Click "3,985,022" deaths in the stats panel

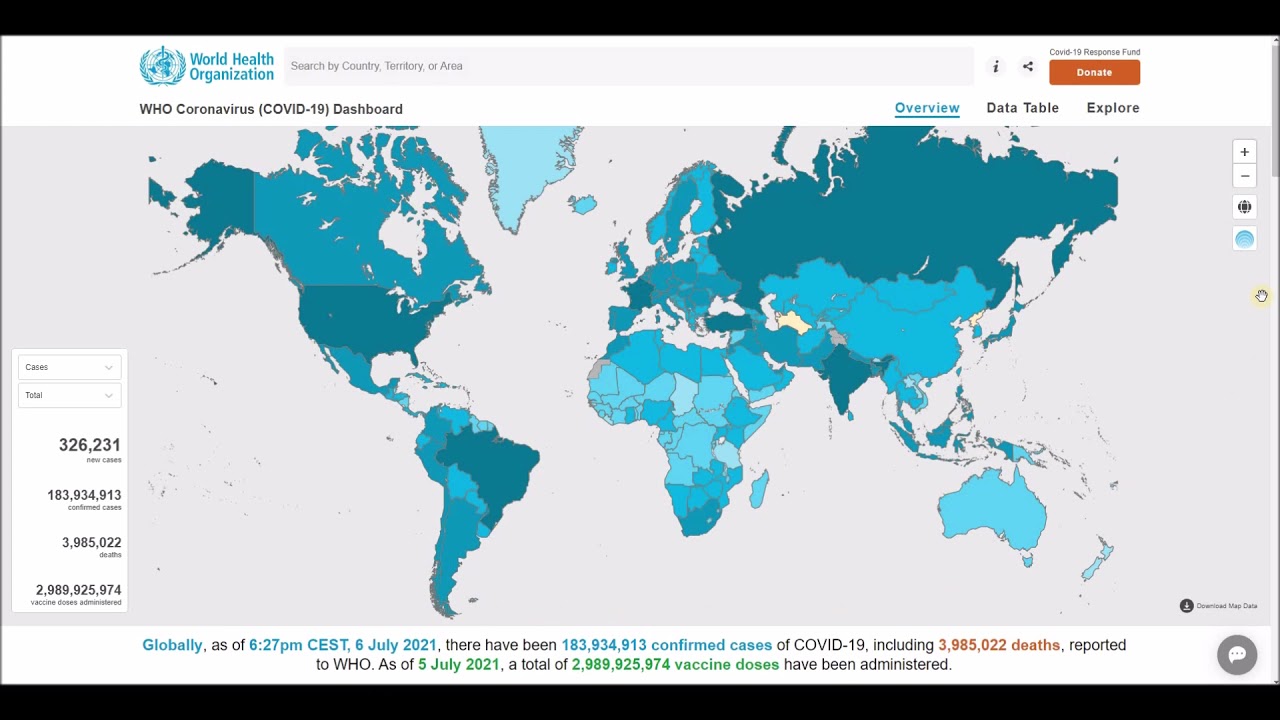click(92, 543)
